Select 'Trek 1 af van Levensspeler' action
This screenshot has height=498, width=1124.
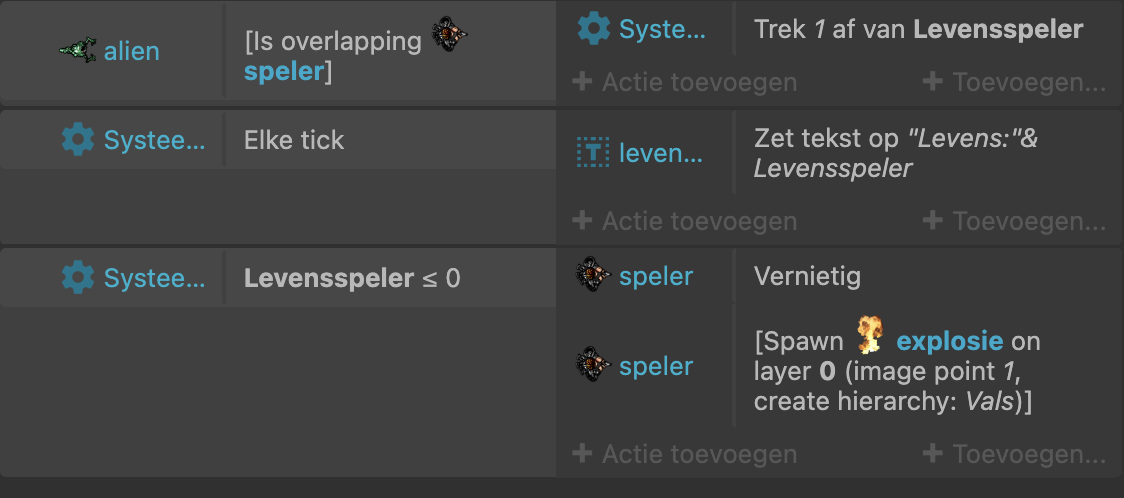[x=918, y=29]
